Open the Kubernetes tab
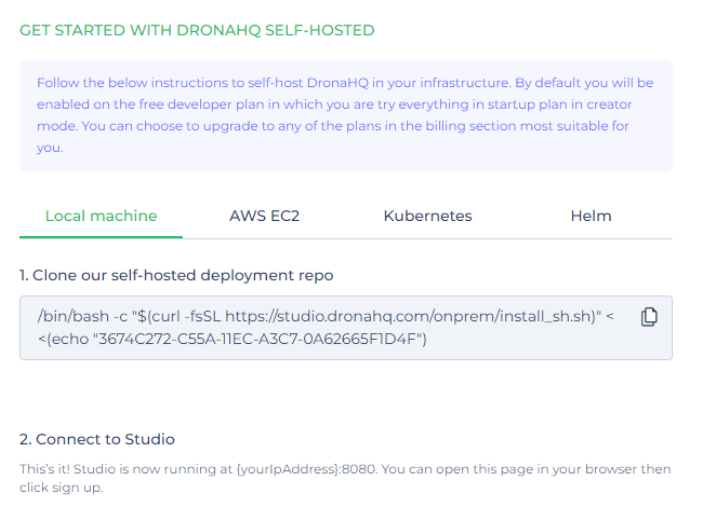This screenshot has width=701, height=525. tap(427, 216)
